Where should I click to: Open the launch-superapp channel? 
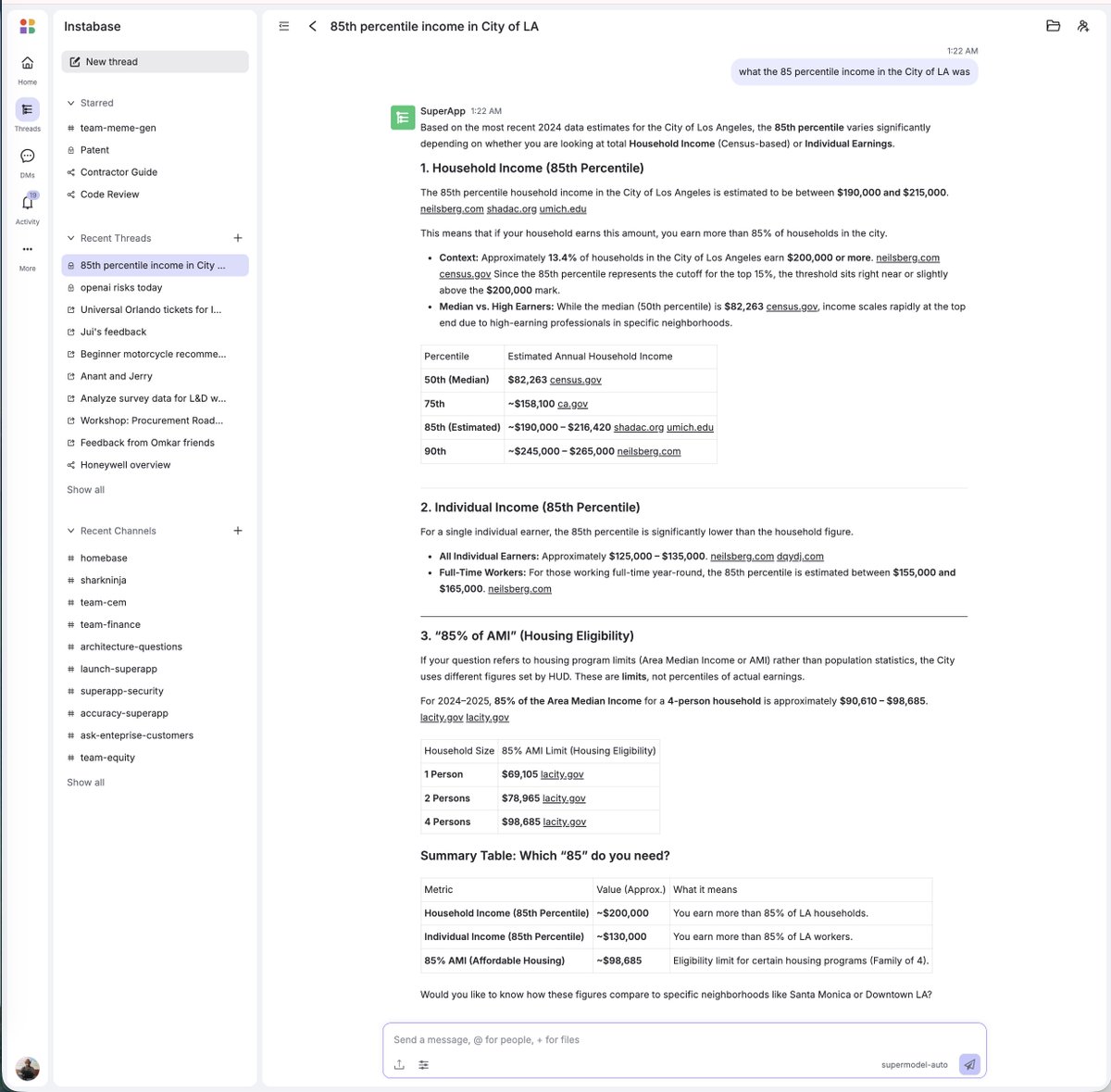pyautogui.click(x=156, y=670)
